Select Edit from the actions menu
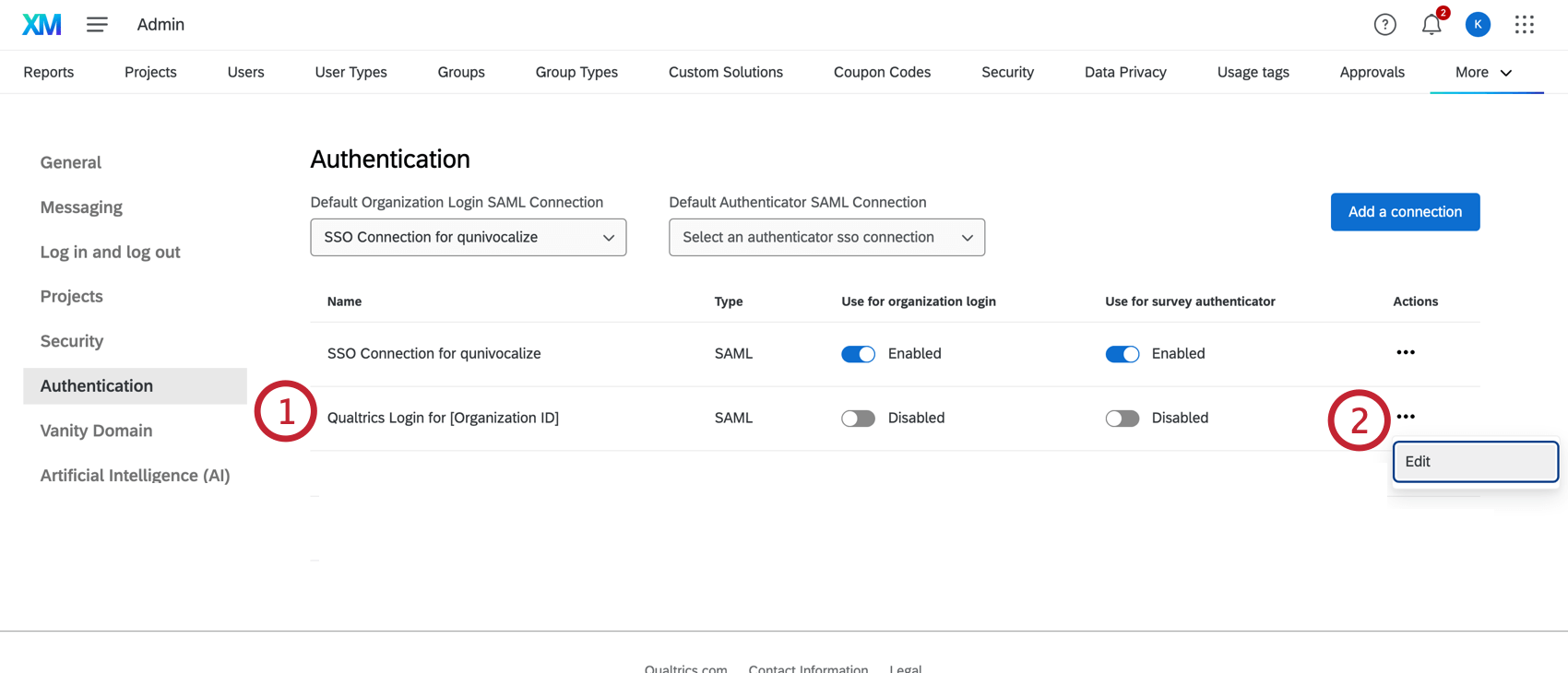Viewport: 1568px width, 673px height. pyautogui.click(x=1474, y=462)
